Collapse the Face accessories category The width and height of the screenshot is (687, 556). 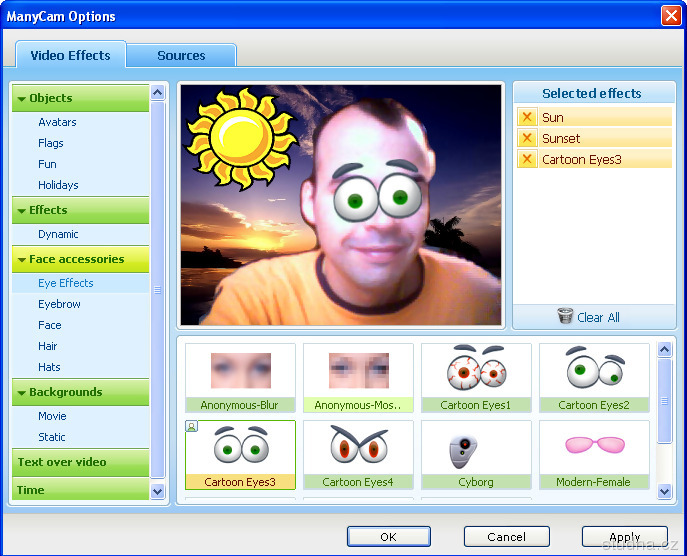(x=81, y=259)
